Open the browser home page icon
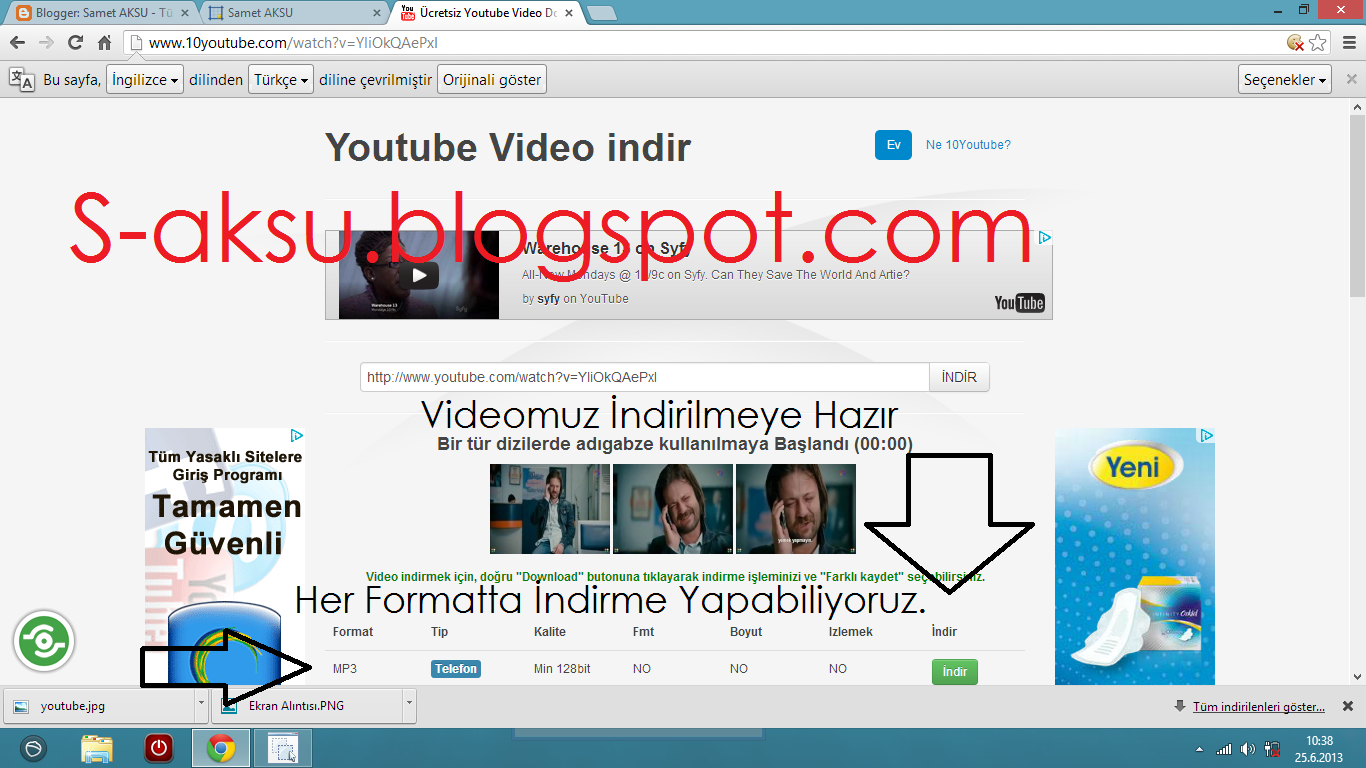The height and width of the screenshot is (768, 1366). click(104, 43)
